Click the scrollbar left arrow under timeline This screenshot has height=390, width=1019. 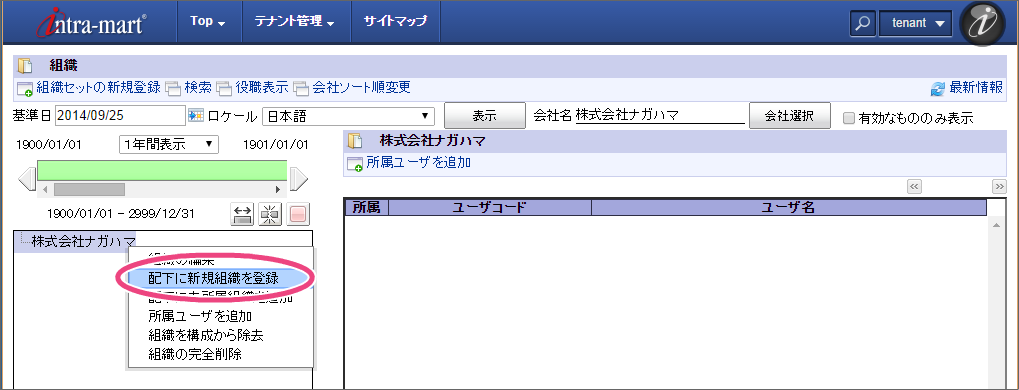coord(44,190)
